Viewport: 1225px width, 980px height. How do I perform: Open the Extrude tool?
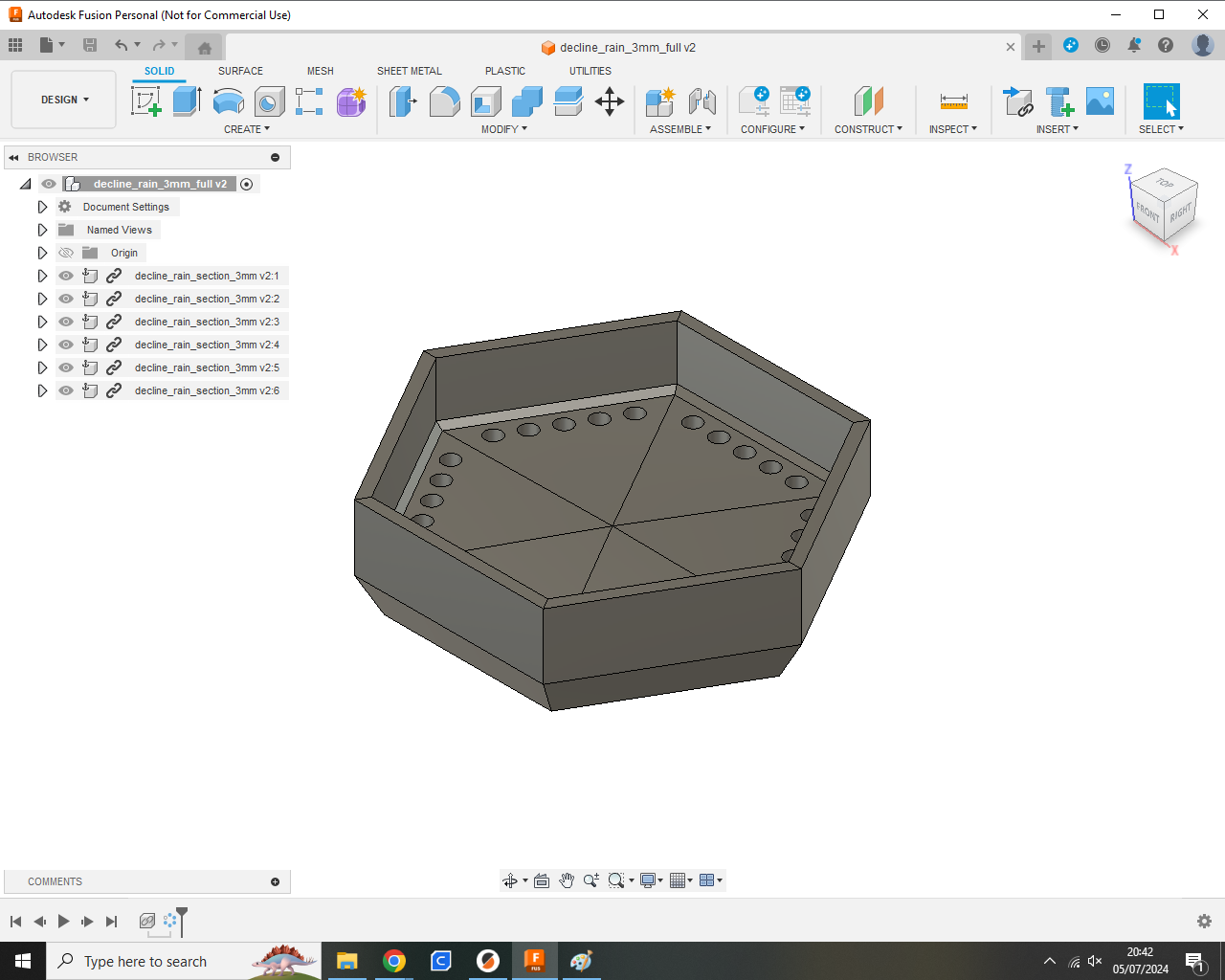185,101
